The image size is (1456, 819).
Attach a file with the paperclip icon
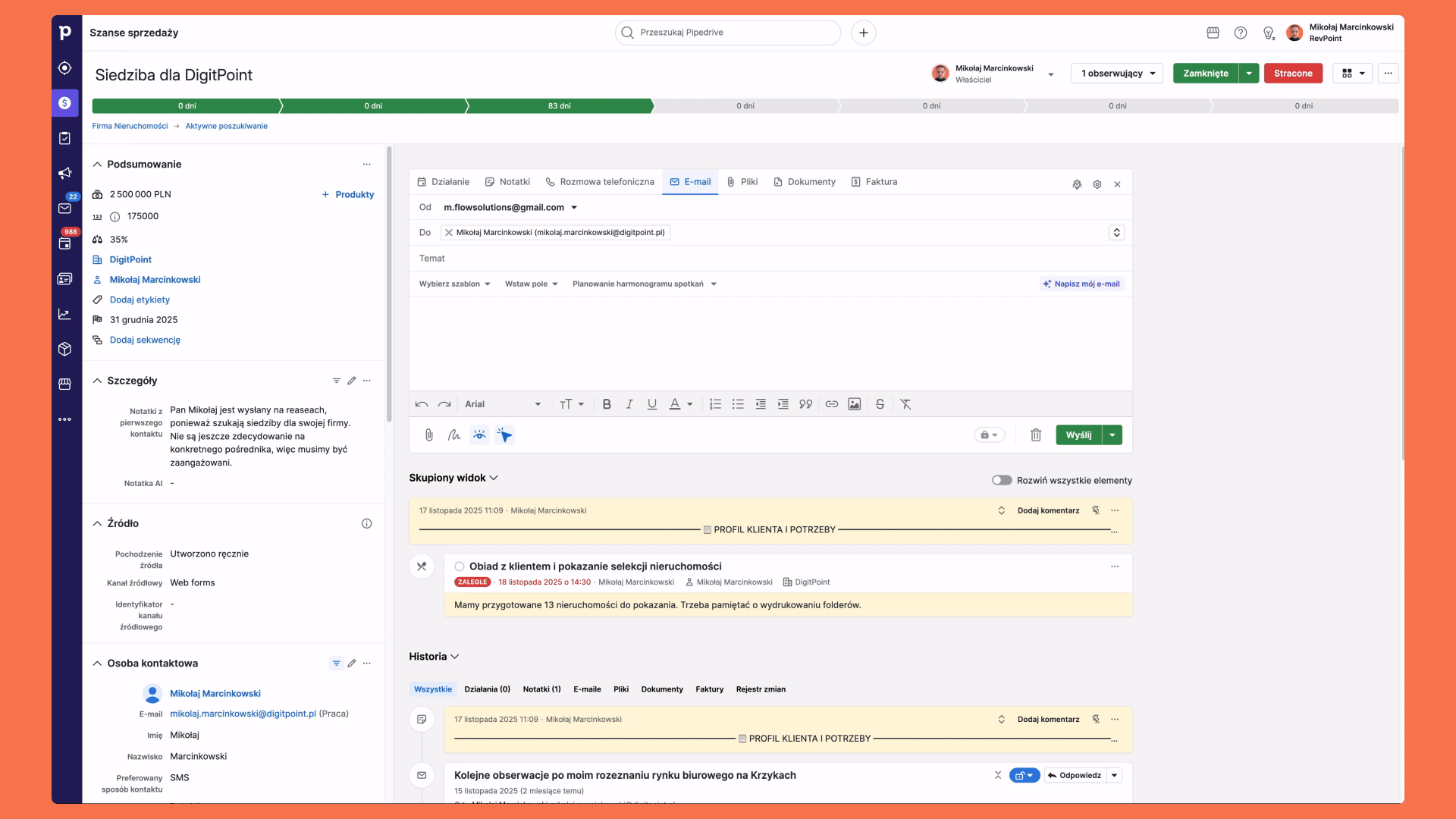coord(428,435)
